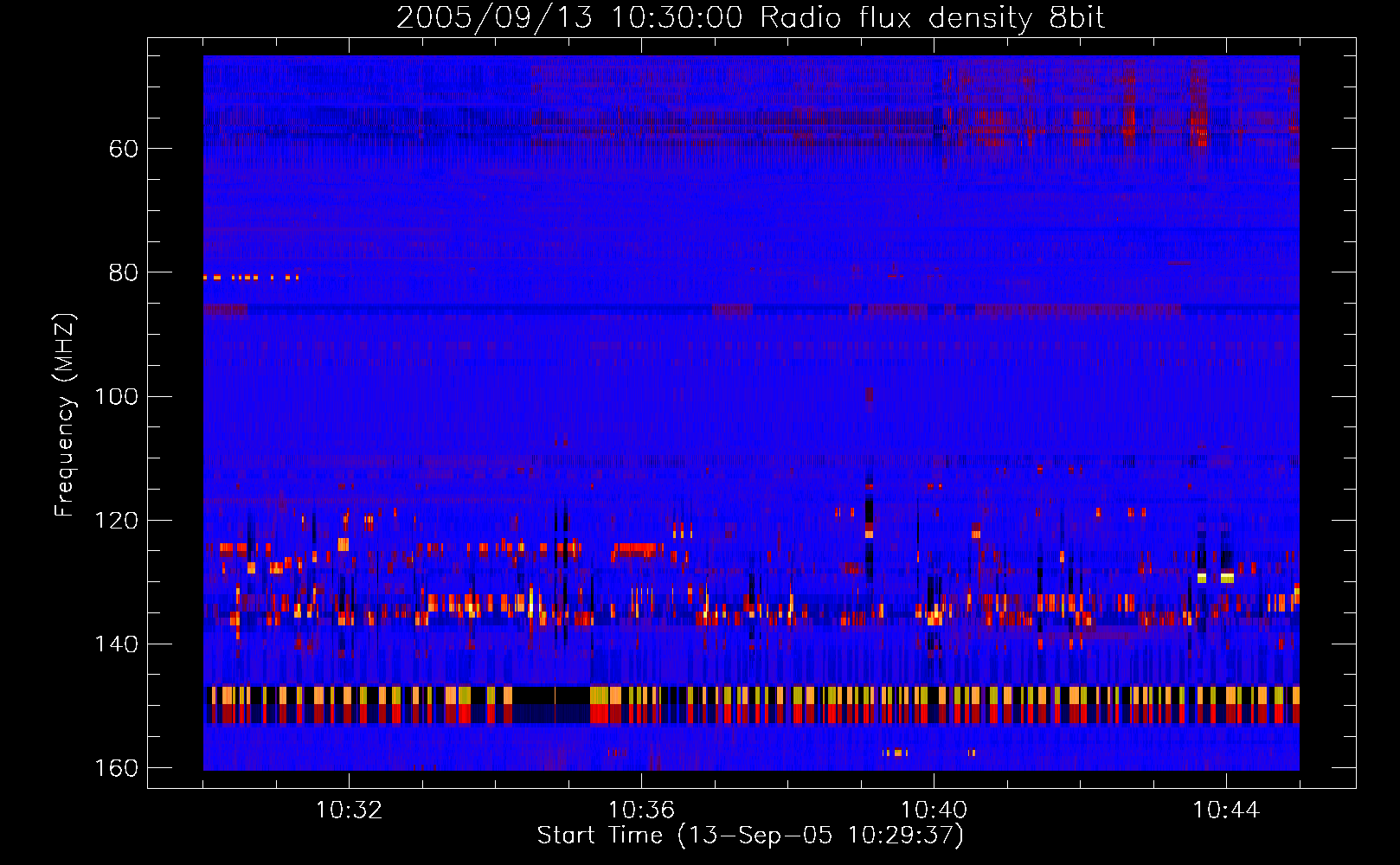Image resolution: width=1400 pixels, height=865 pixels.
Task: Click the 140 frequency tick label
Action: click(117, 644)
